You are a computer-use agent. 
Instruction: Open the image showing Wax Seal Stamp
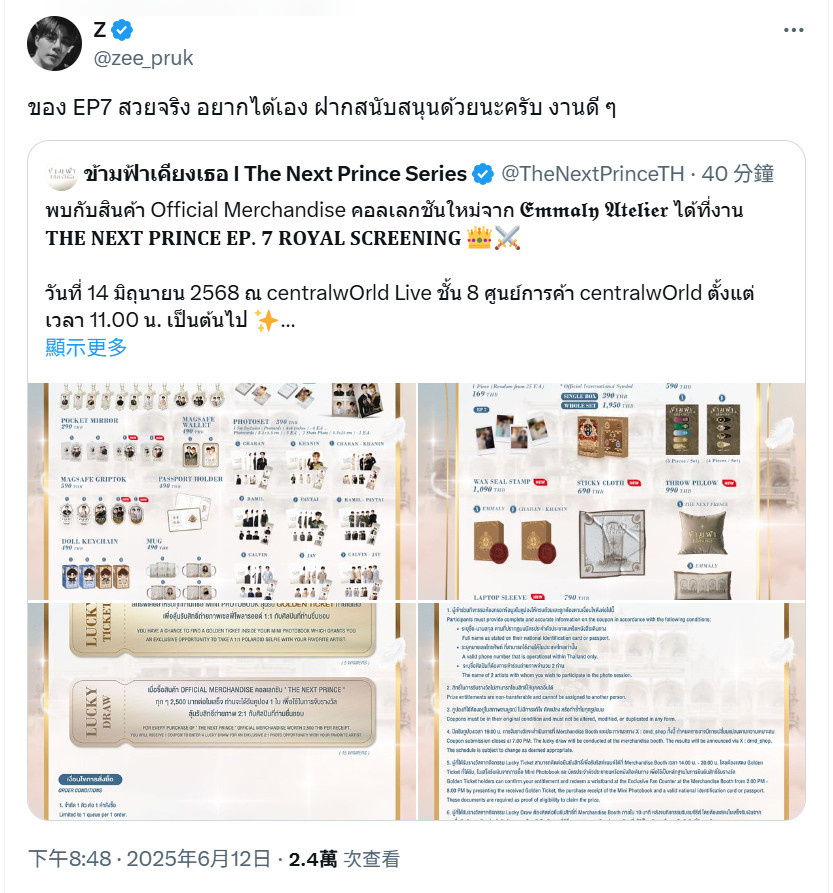point(612,491)
